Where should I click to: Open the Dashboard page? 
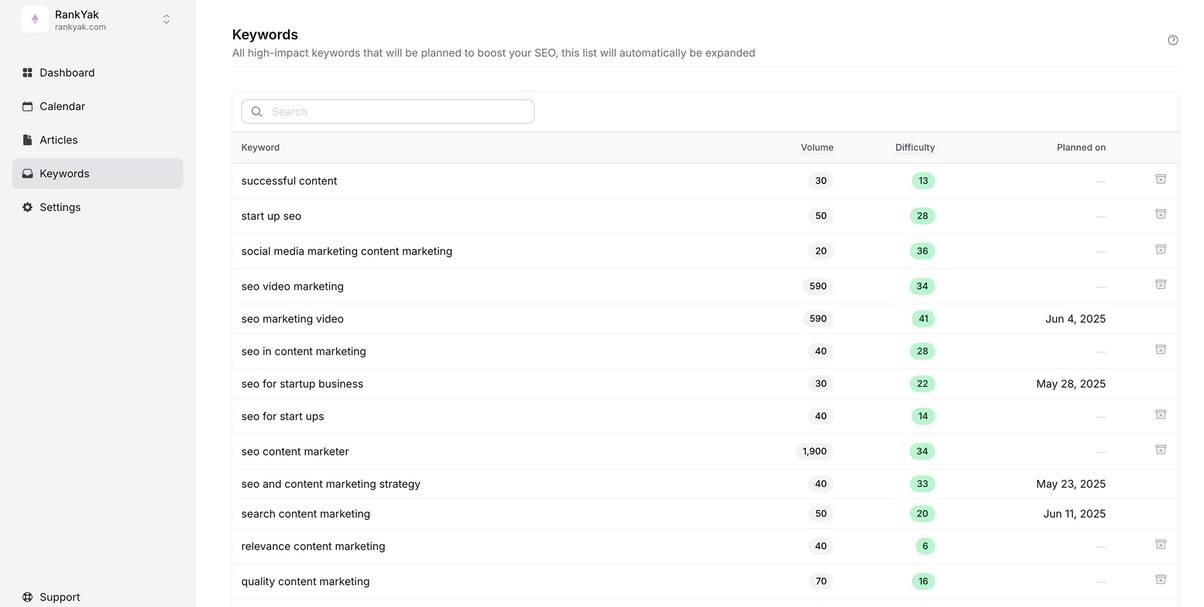click(x=67, y=73)
